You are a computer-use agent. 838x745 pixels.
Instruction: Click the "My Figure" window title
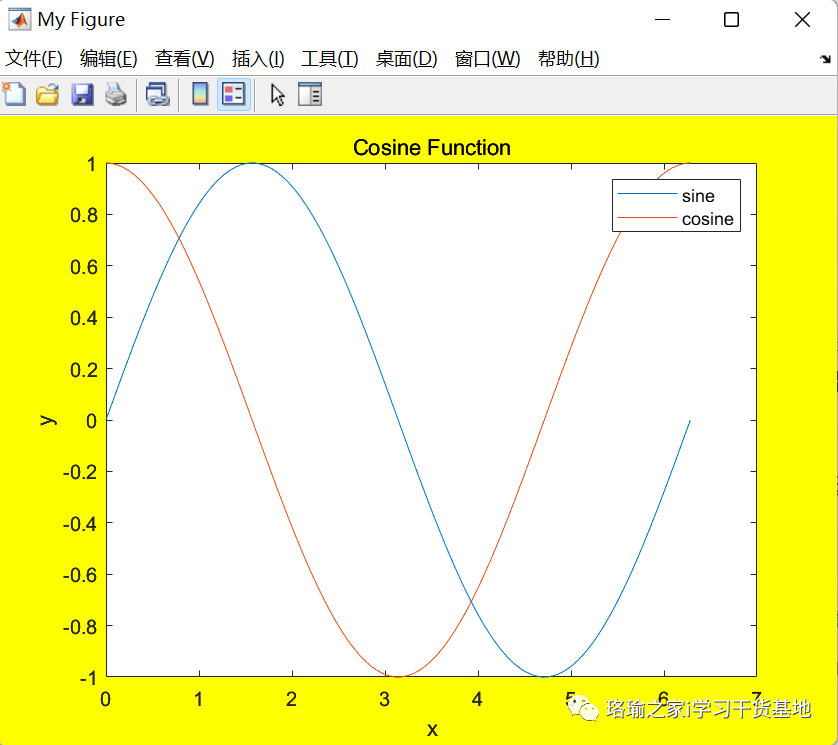point(81,20)
